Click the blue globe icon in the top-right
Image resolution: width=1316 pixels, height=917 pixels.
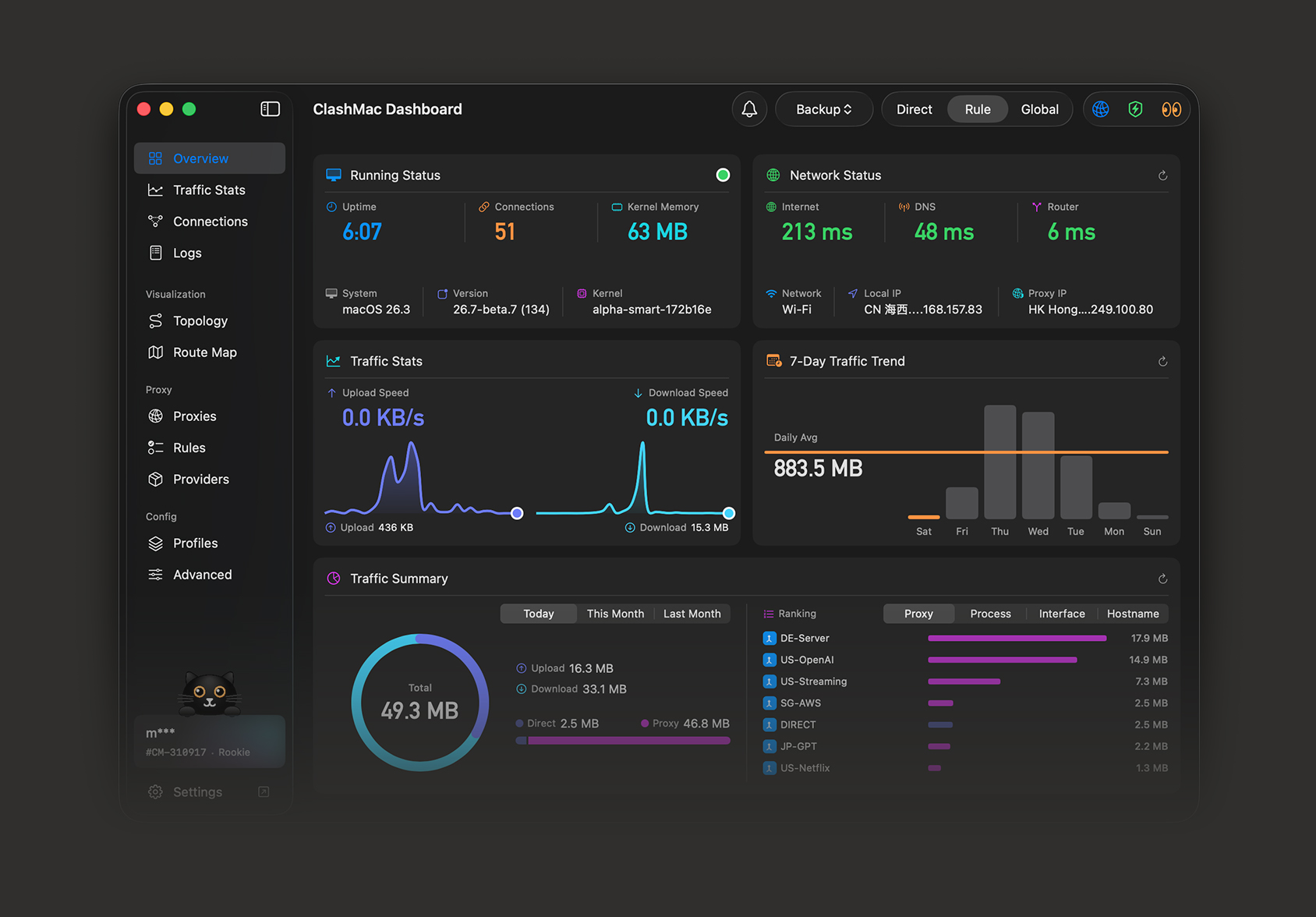(x=1100, y=109)
